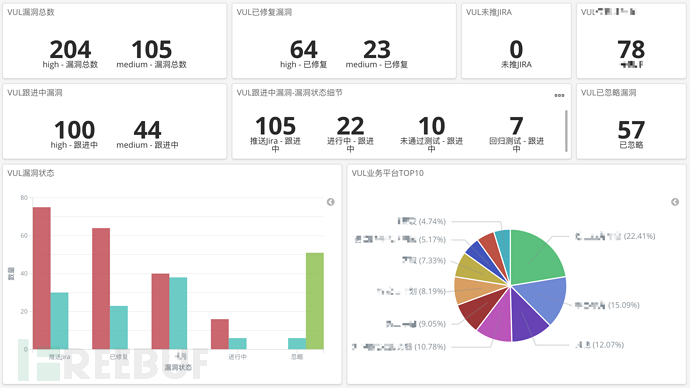Click 0 未推JIRA metric
The width and height of the screenshot is (690, 388).
tap(516, 55)
